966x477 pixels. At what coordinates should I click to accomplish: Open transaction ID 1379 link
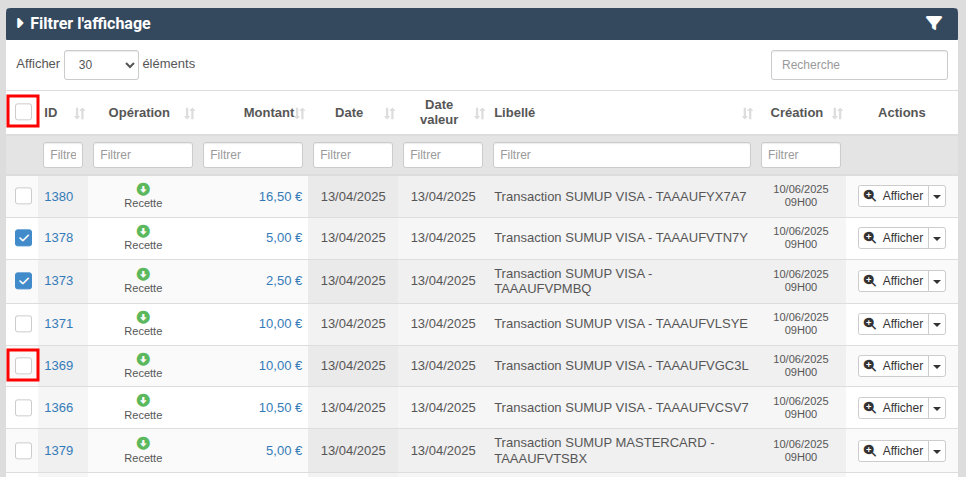point(59,450)
